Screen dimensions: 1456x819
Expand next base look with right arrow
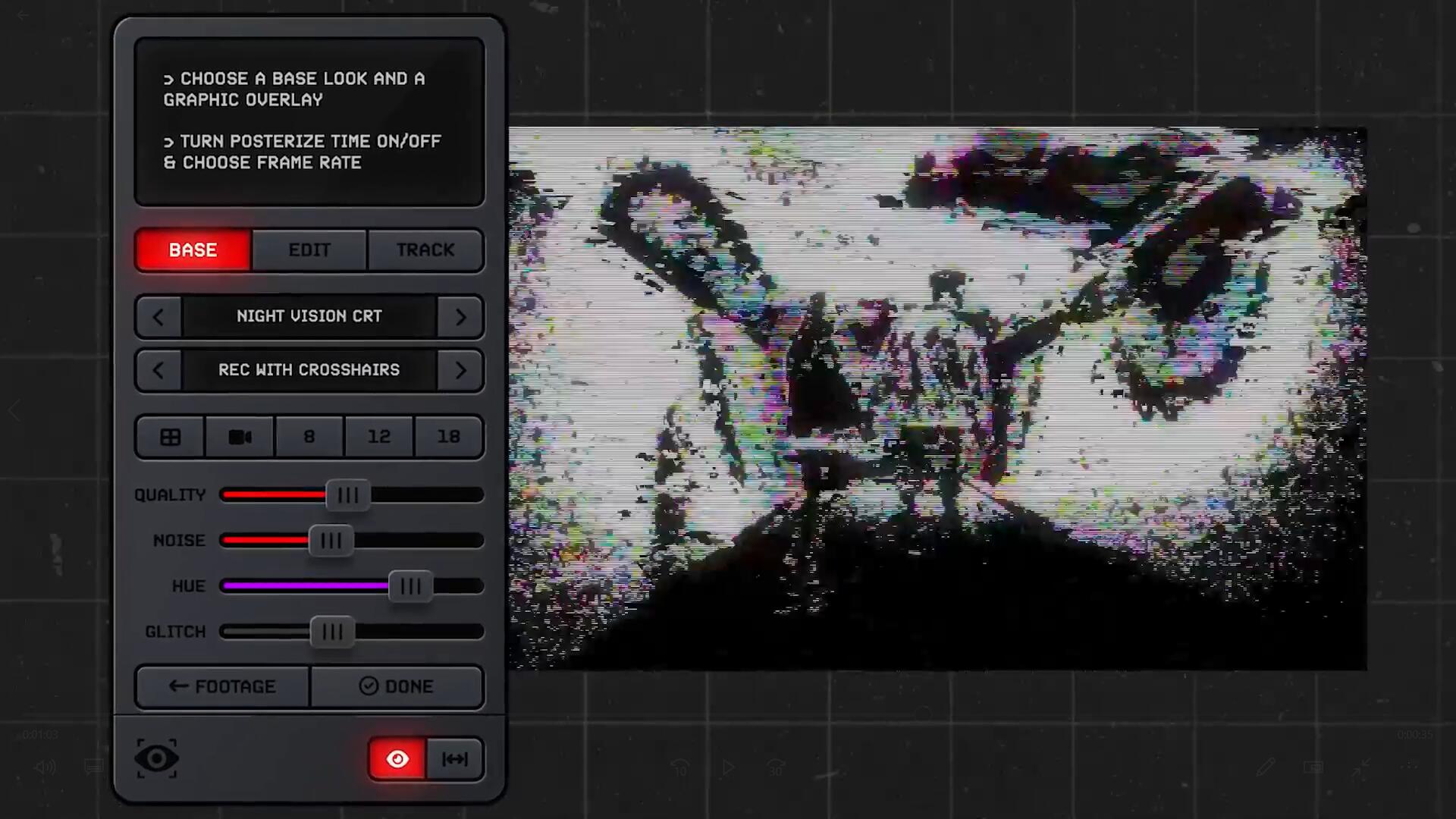coord(460,315)
